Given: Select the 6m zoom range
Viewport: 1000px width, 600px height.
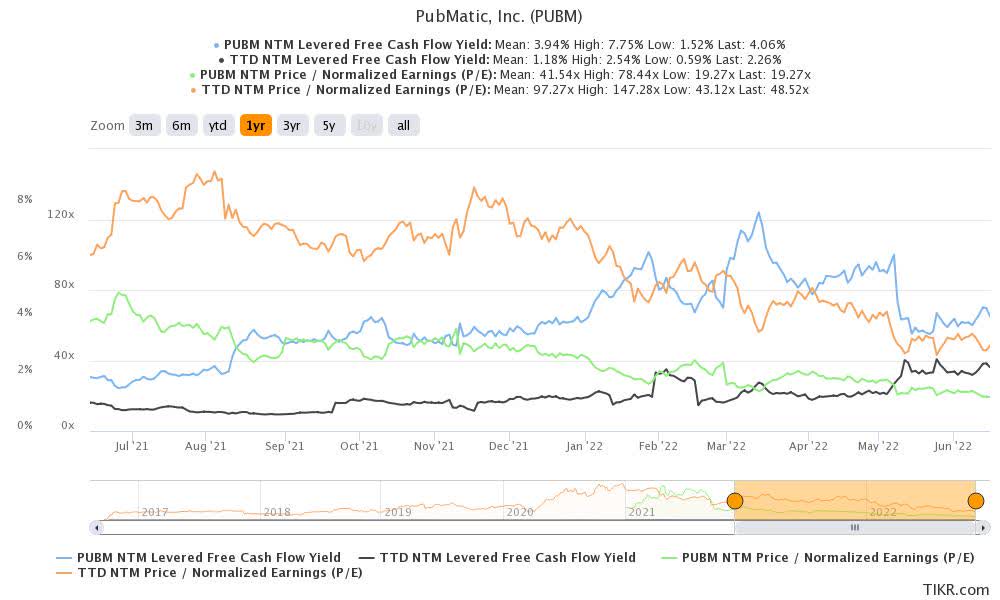Looking at the screenshot, I should coord(181,125).
